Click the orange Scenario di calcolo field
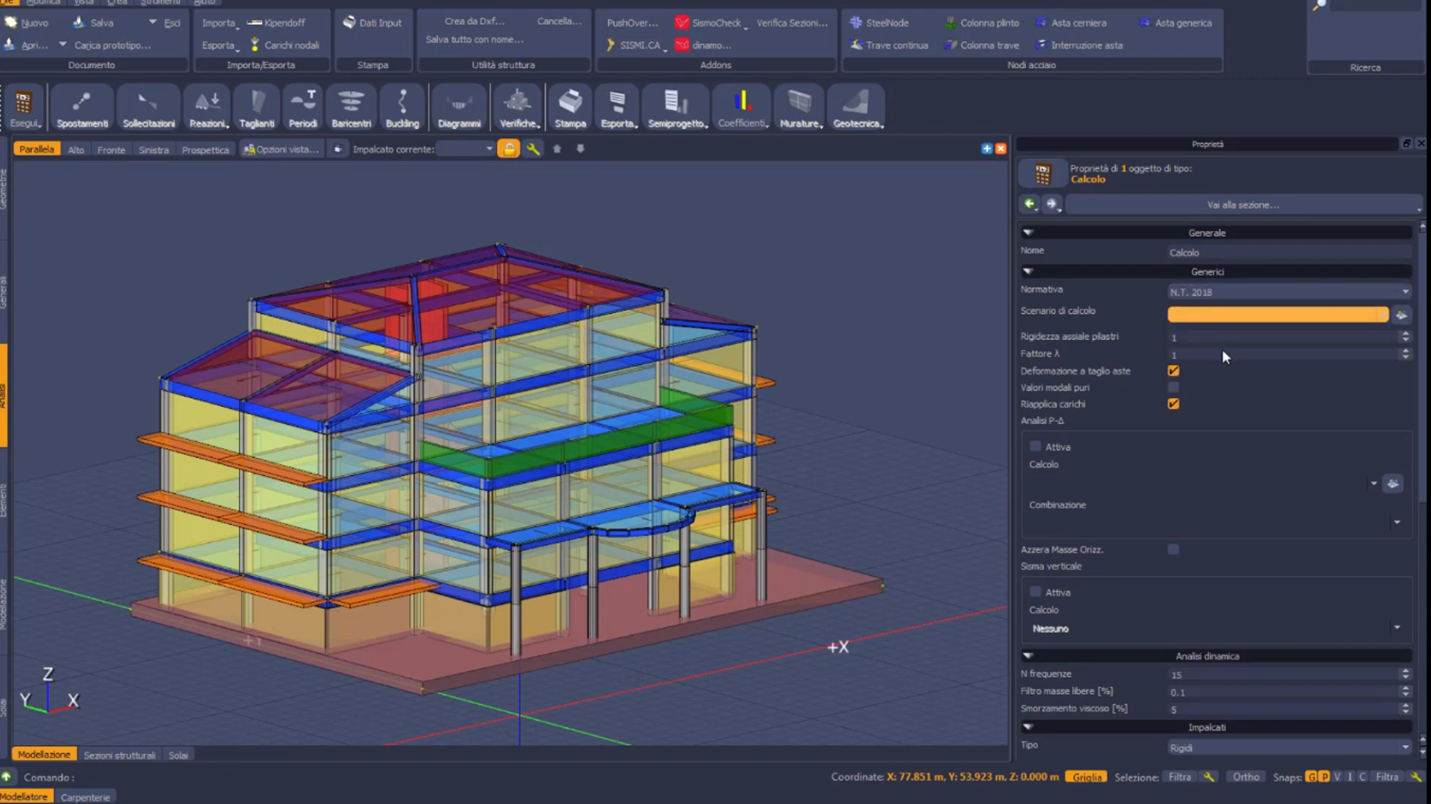This screenshot has width=1431, height=804. [x=1278, y=314]
